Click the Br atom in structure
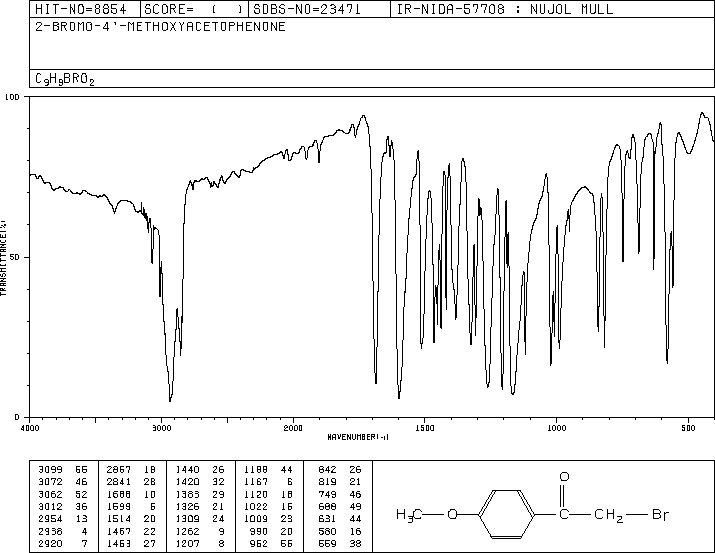 coord(660,515)
